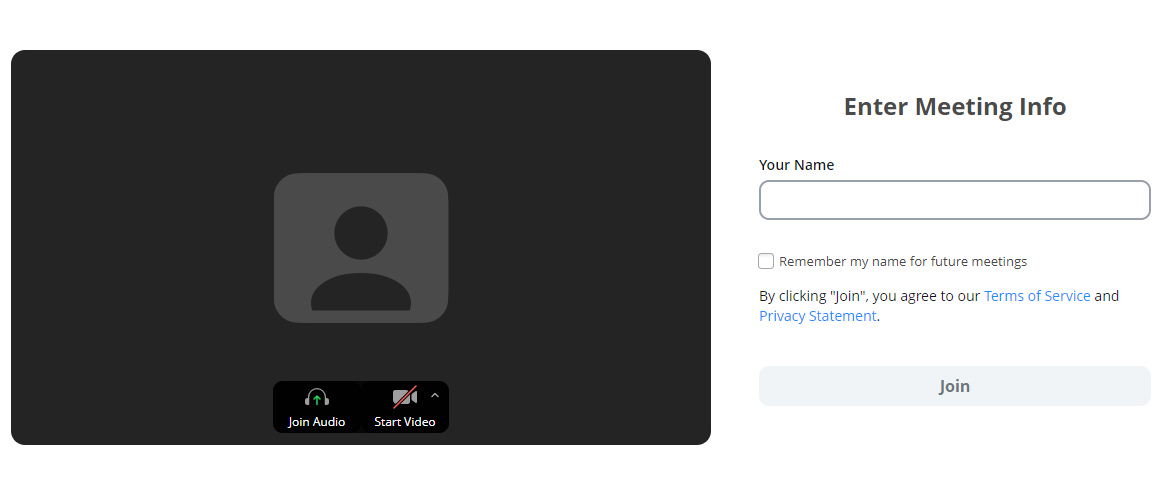
Task: Open the Terms of Service link
Action: 1037,296
